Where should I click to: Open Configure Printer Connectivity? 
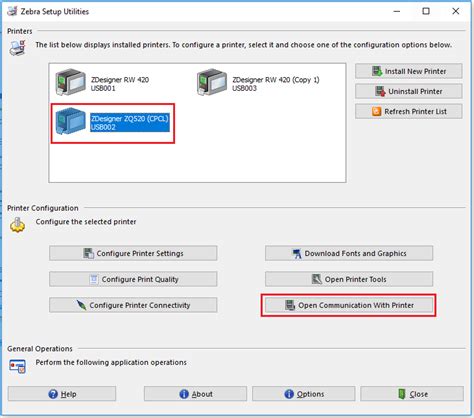coord(133,305)
